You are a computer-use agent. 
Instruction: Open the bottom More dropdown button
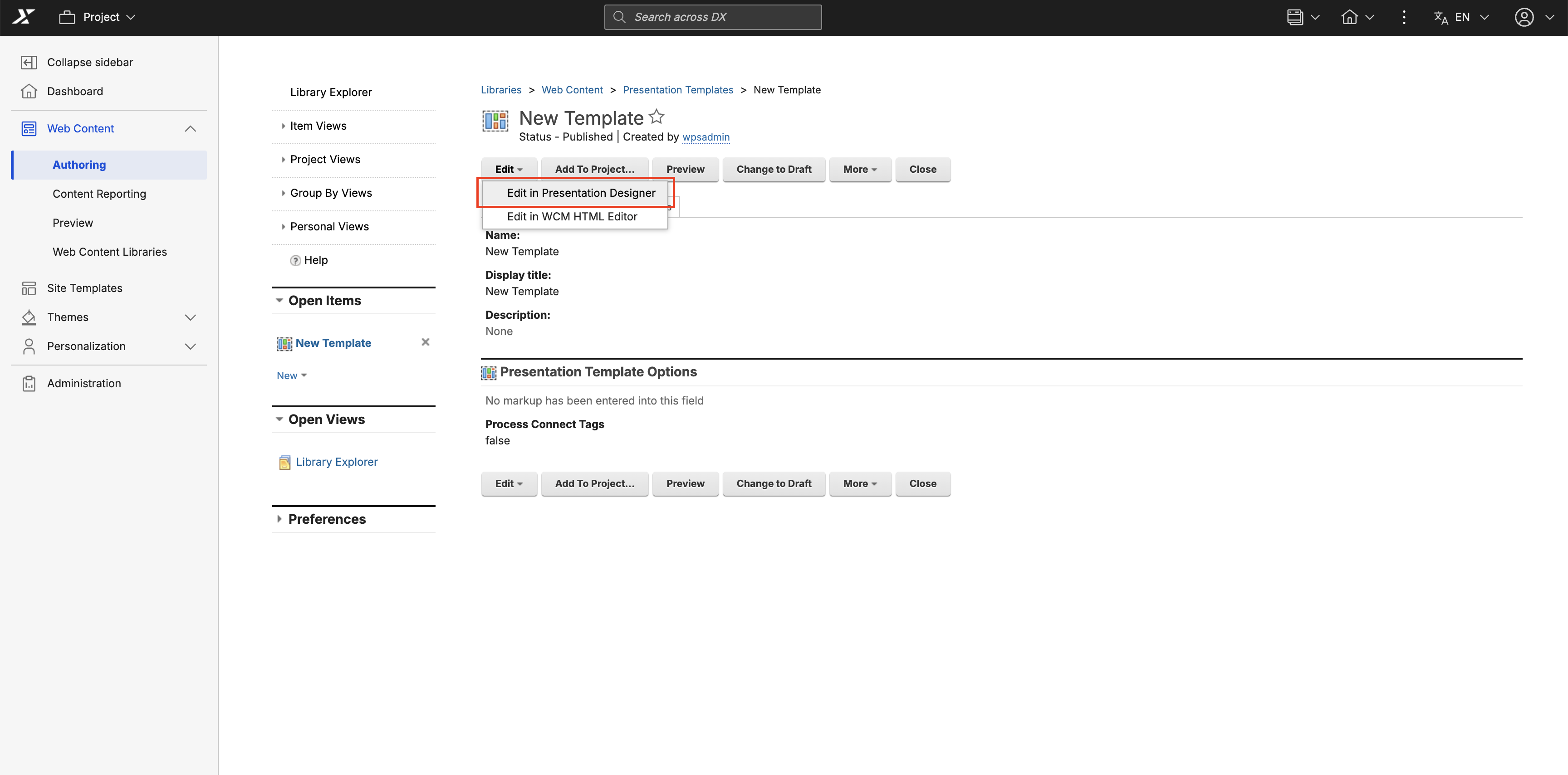click(x=860, y=483)
